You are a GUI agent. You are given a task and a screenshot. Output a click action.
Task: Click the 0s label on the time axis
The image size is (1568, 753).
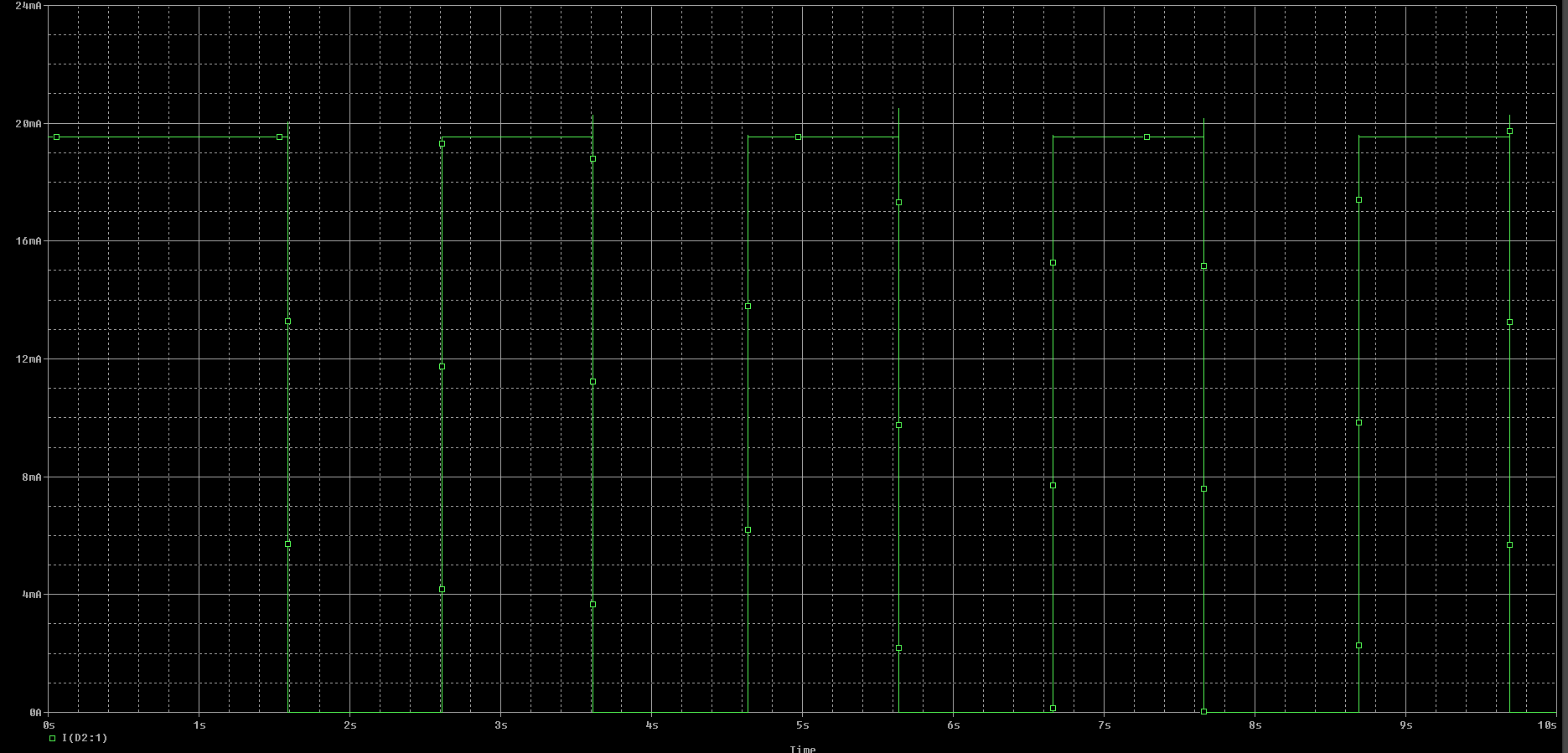coord(49,725)
